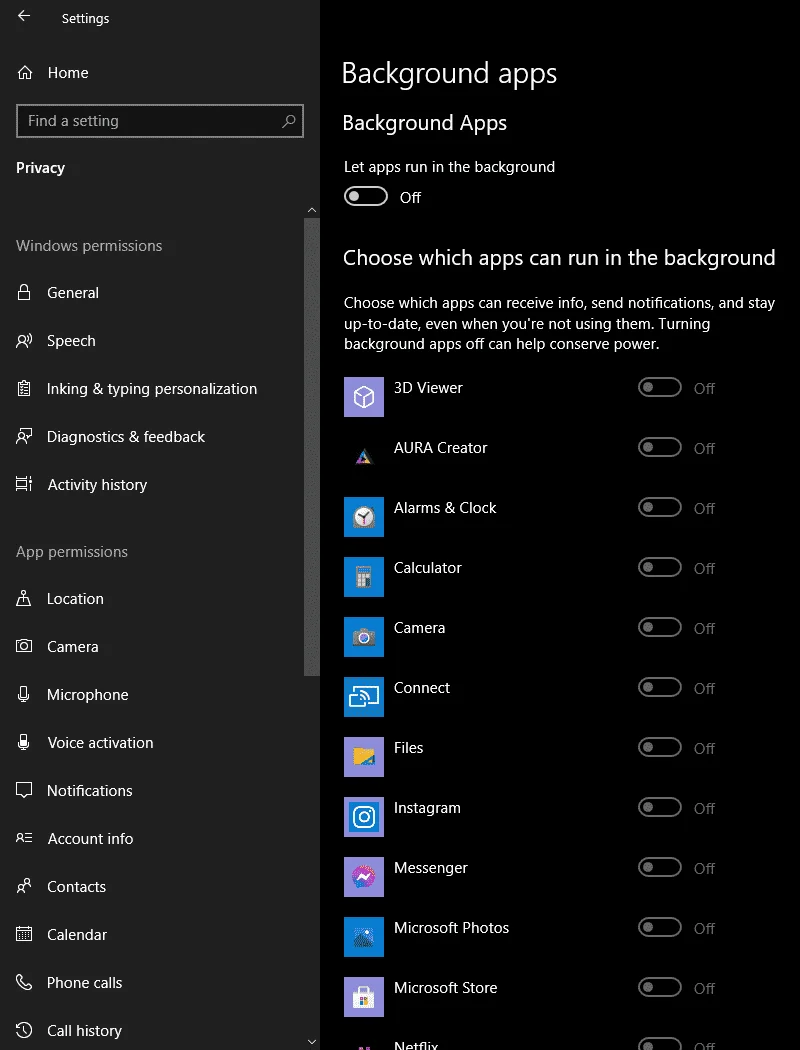
Task: Click the Microphone icon in sidebar
Action: coord(23,694)
